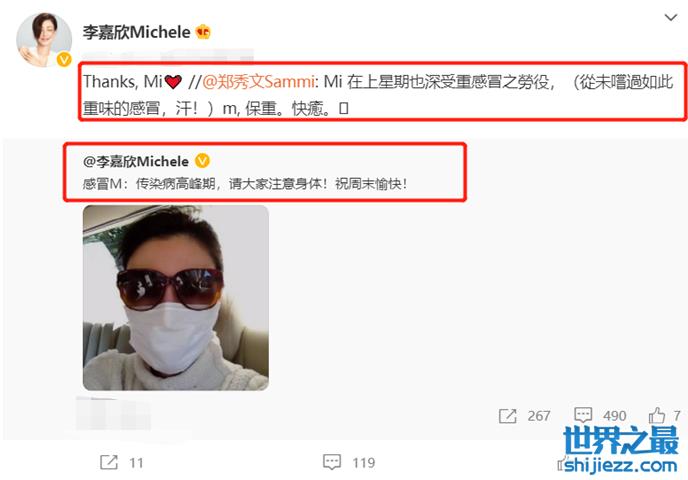Expand the post options chevron
This screenshot has height=480, width=688.
tap(670, 18)
